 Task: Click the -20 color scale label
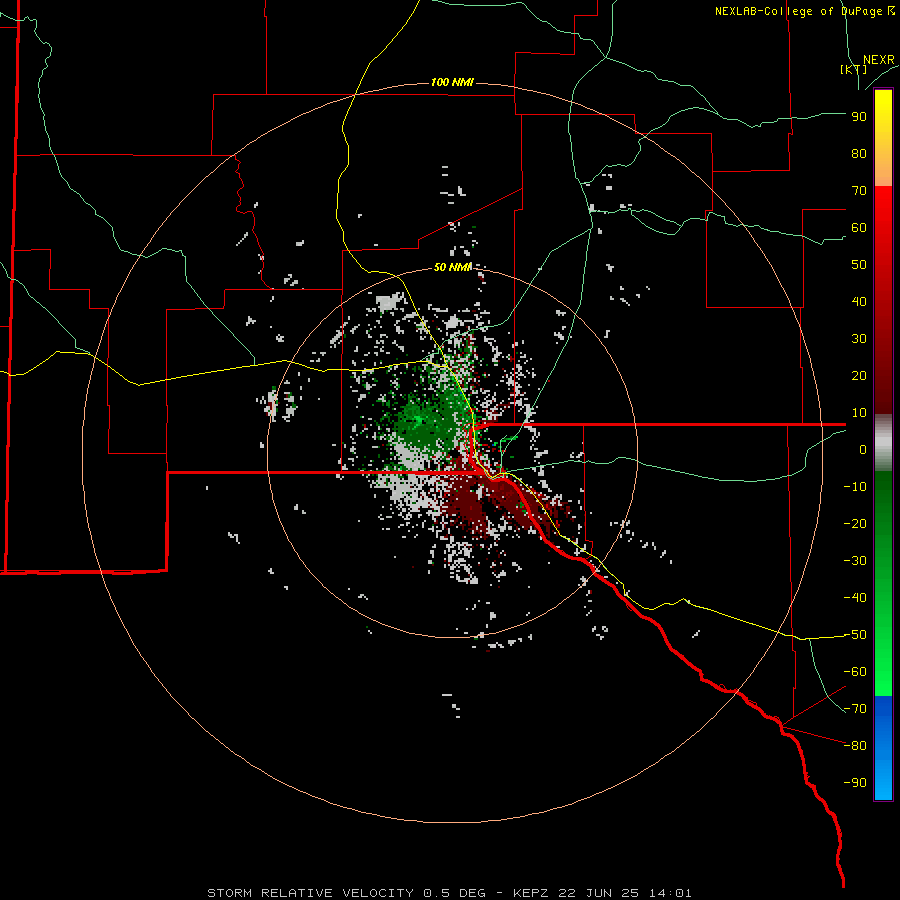[855, 524]
